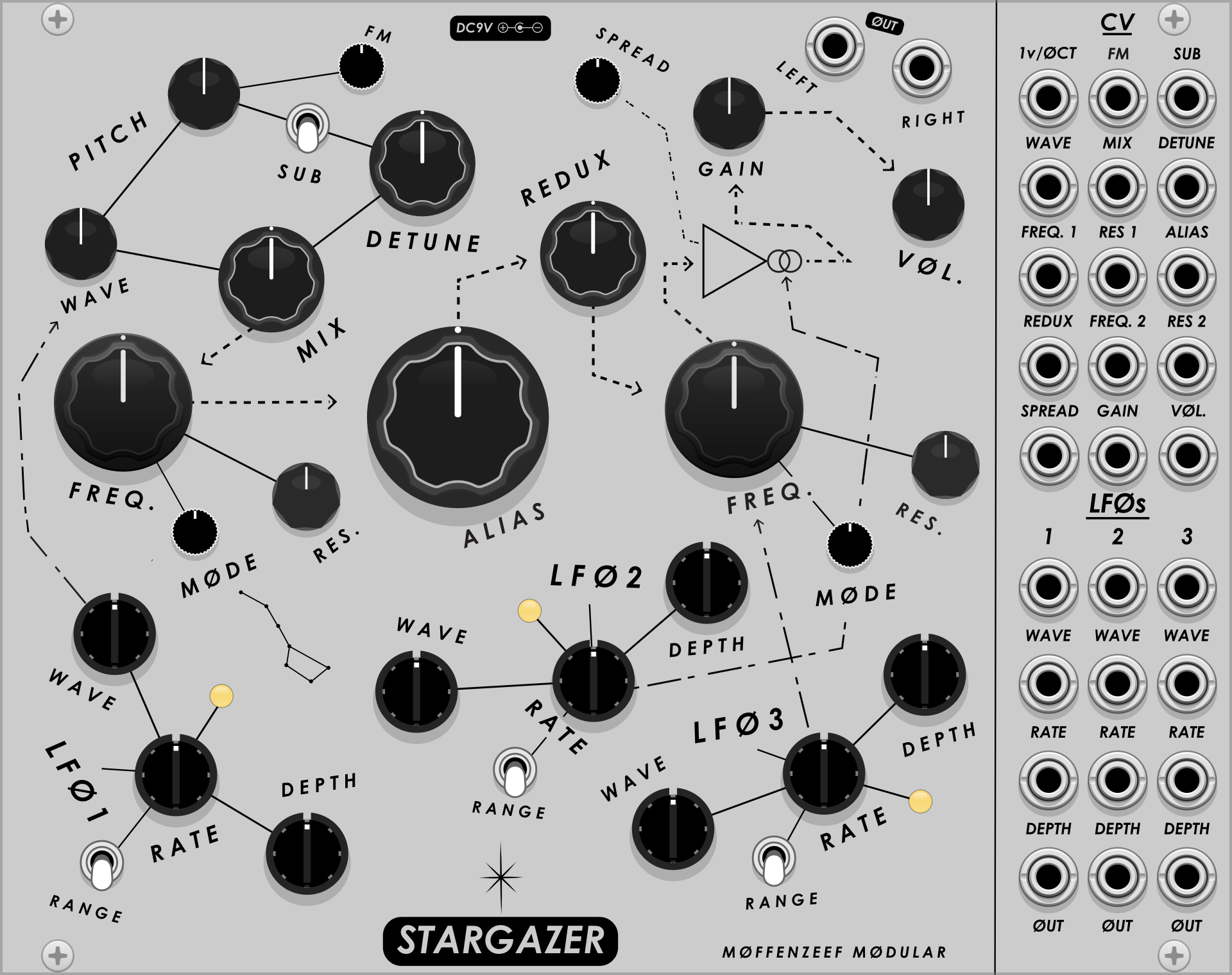1232x975 pixels.
Task: Toggle the LFO 2 RANGE switch
Action: click(x=515, y=772)
